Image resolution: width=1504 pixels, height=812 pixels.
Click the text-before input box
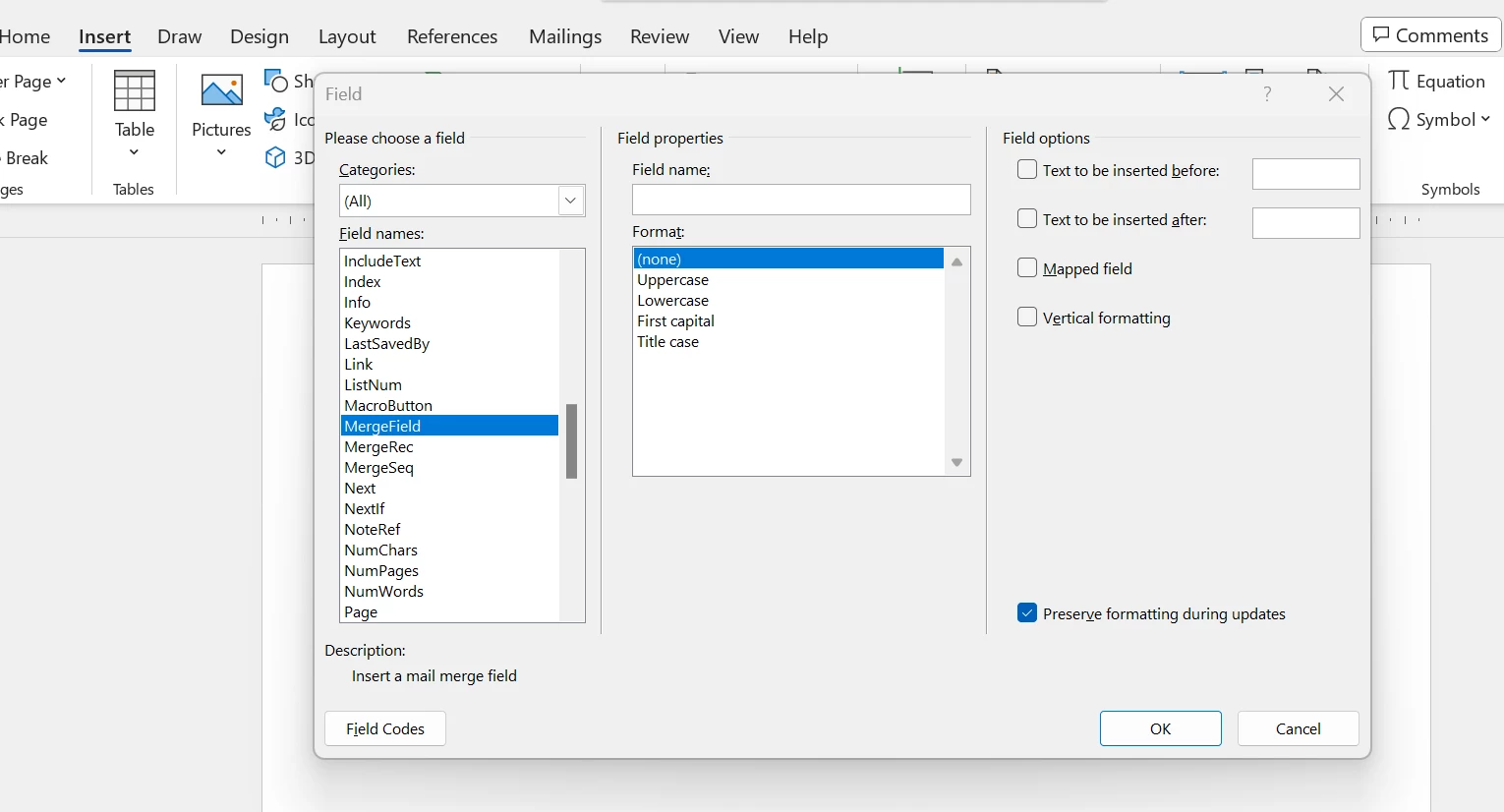point(1306,174)
